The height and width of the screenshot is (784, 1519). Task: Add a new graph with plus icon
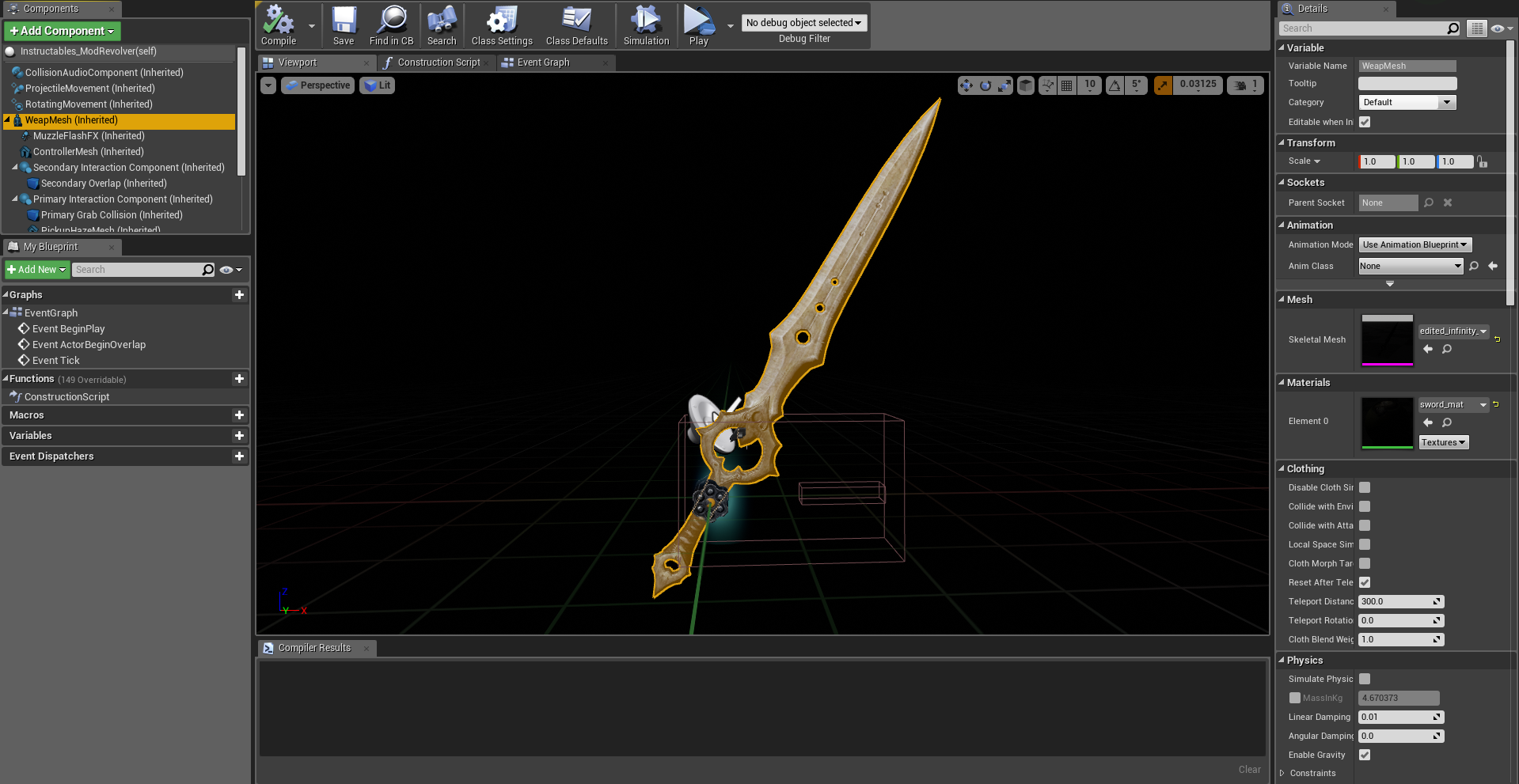[239, 295]
